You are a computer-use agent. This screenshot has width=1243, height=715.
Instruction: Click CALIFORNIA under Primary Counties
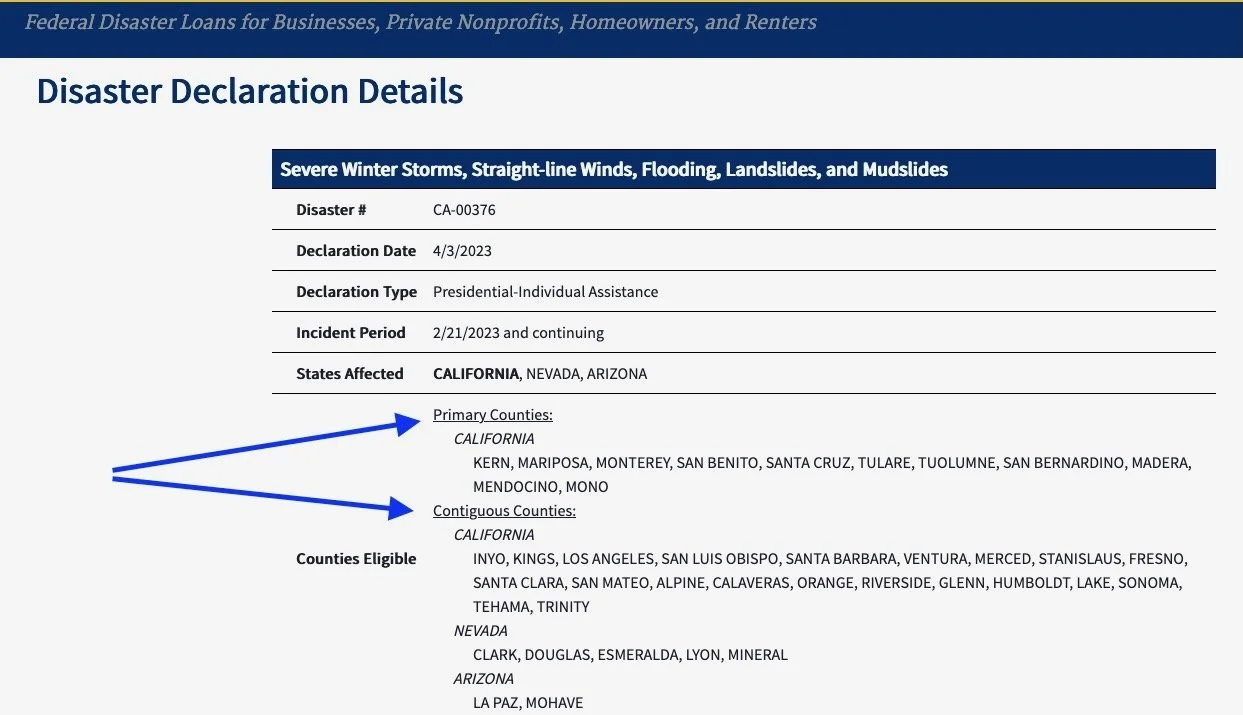coord(494,439)
